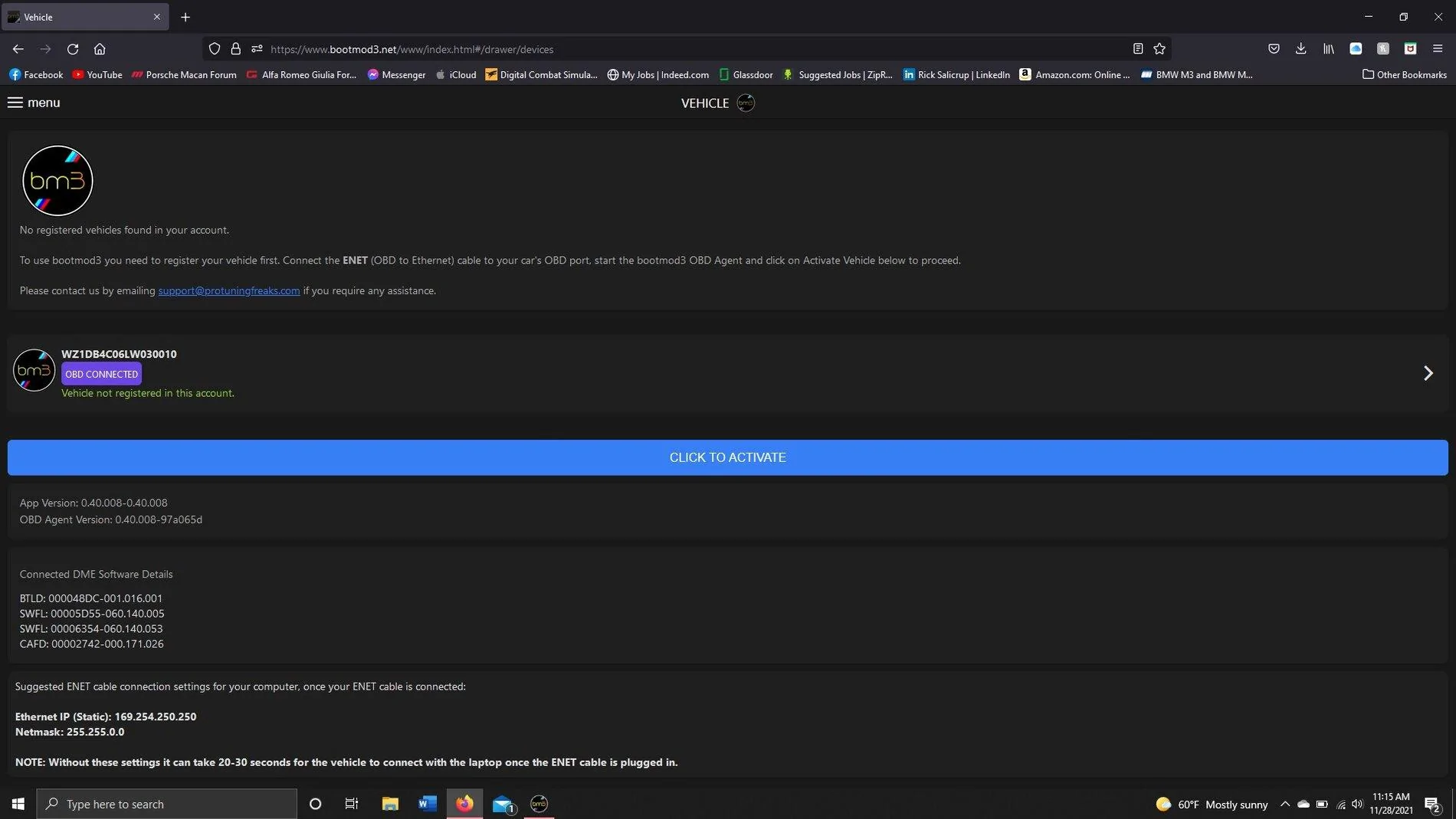The height and width of the screenshot is (819, 1456).
Task: Open the Alfa Romeo Giulia Forum bookmark
Action: [301, 74]
